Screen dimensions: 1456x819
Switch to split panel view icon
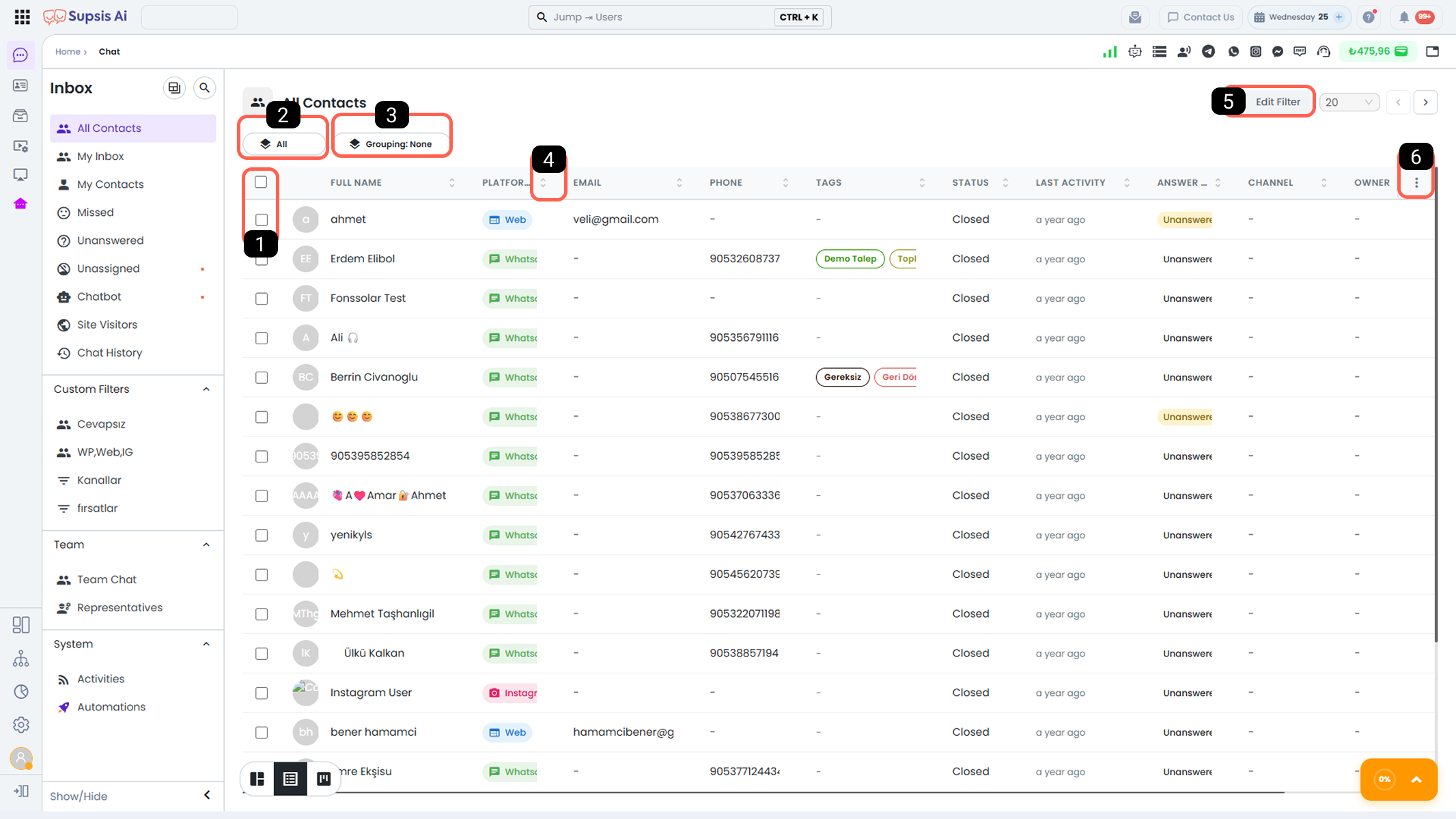(x=257, y=779)
